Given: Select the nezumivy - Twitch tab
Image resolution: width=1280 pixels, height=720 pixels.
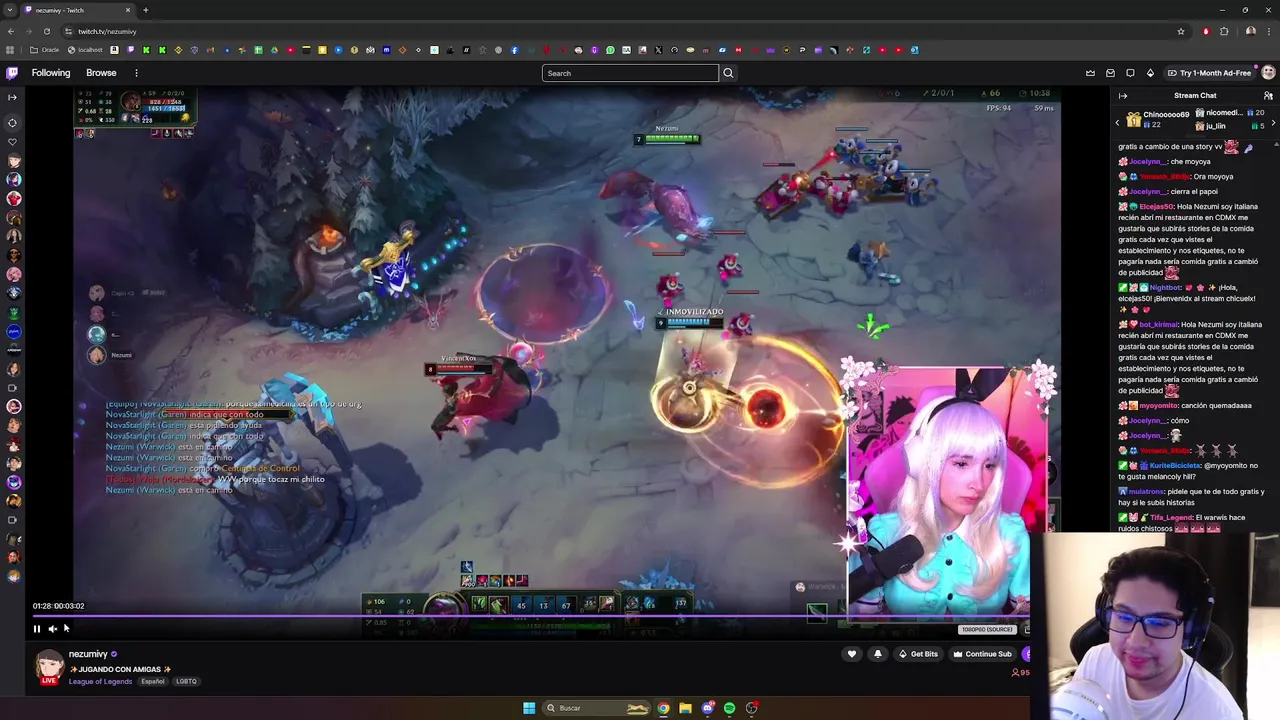Looking at the screenshot, I should tap(78, 10).
